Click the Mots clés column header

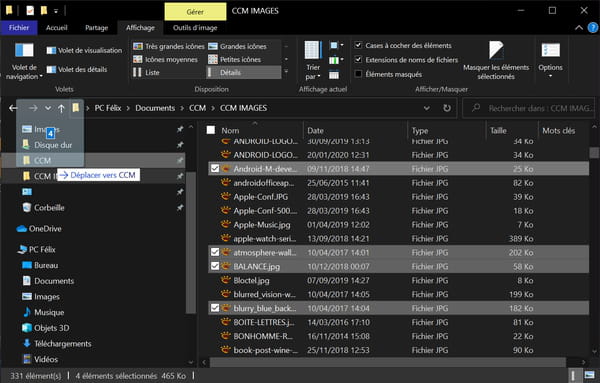(x=558, y=130)
